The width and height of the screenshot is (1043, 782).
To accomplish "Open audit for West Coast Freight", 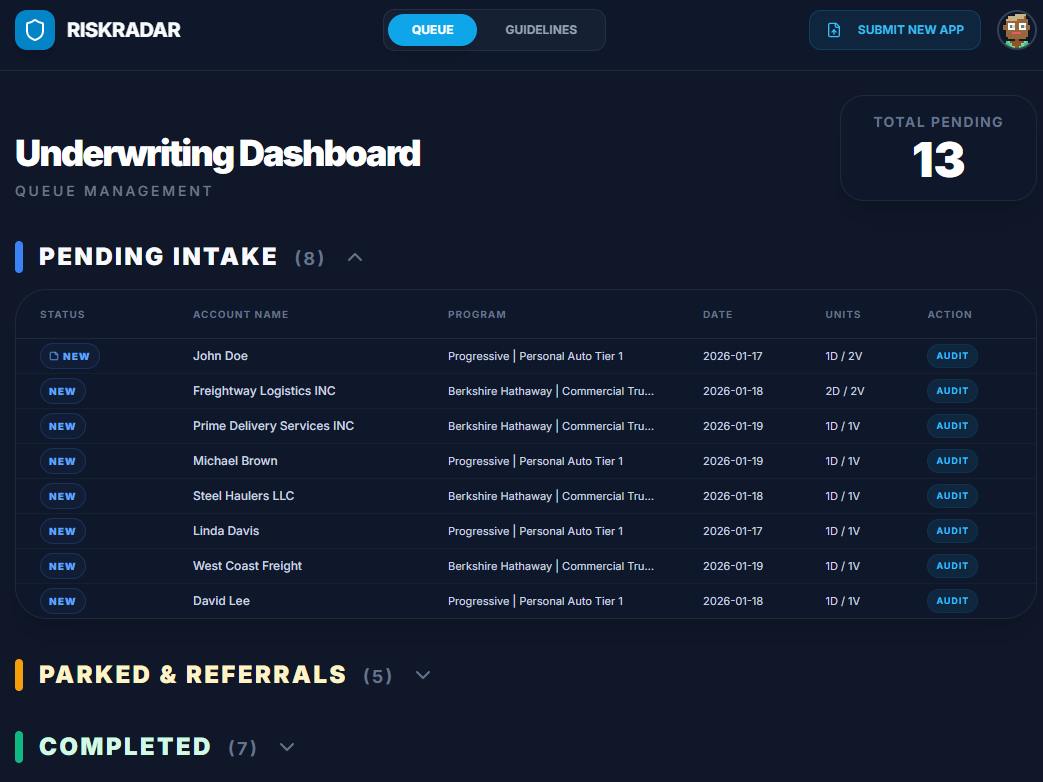I will pos(951,566).
